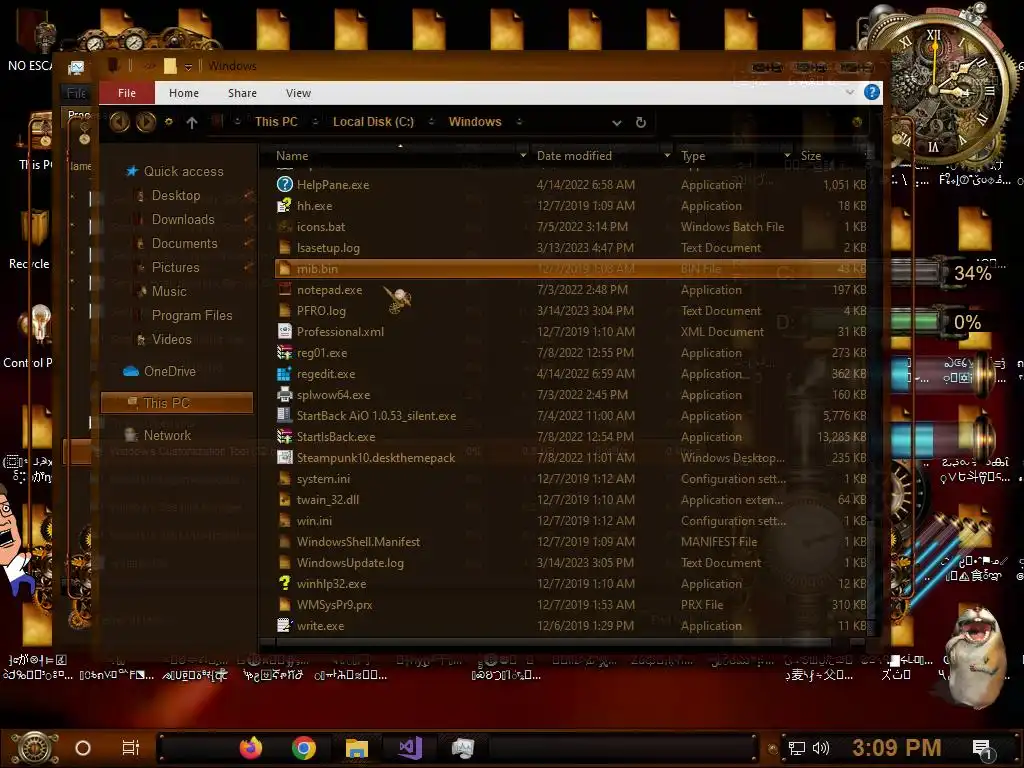Screen dimensions: 1024x768
Task: Open the Share ribbon tab
Action: pos(242,93)
